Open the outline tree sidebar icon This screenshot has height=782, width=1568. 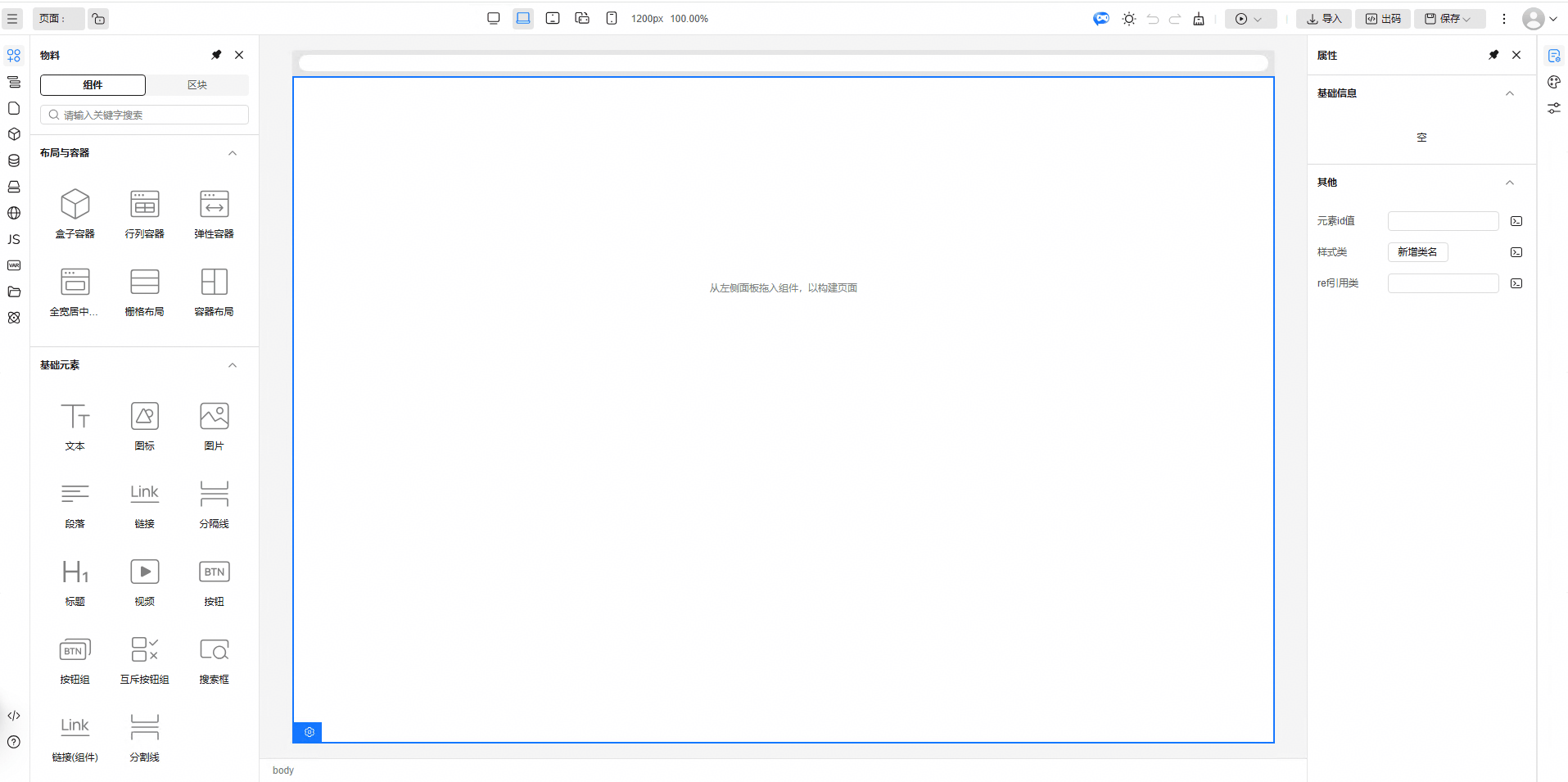click(14, 82)
